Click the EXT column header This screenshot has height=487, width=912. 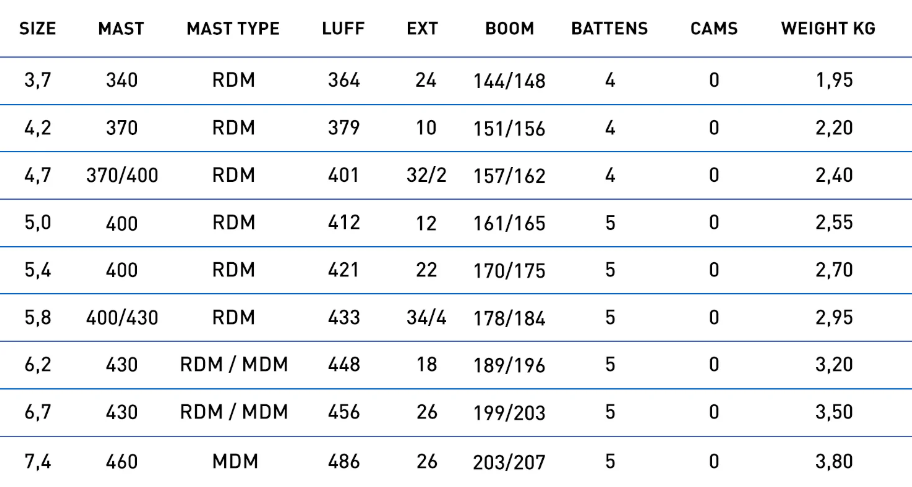(x=426, y=30)
